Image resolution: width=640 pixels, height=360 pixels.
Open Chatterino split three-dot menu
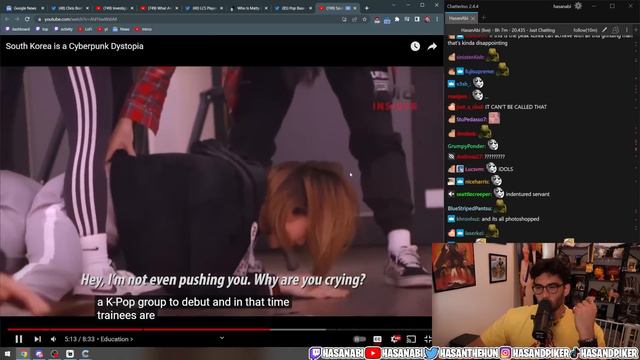click(627, 30)
